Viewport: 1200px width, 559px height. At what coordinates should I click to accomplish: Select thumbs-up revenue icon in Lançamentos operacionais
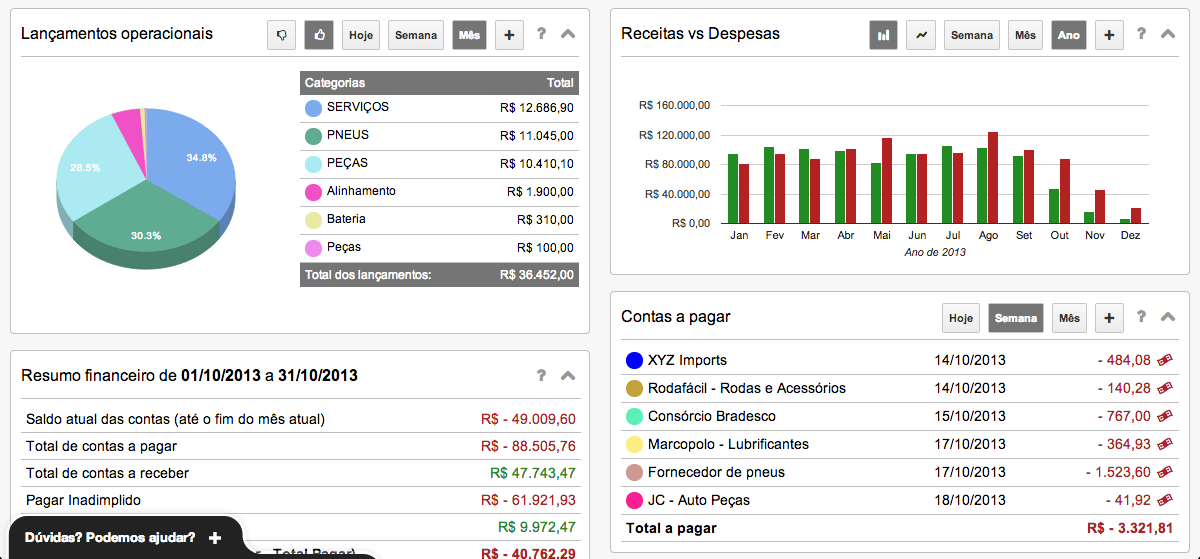pyautogui.click(x=319, y=35)
